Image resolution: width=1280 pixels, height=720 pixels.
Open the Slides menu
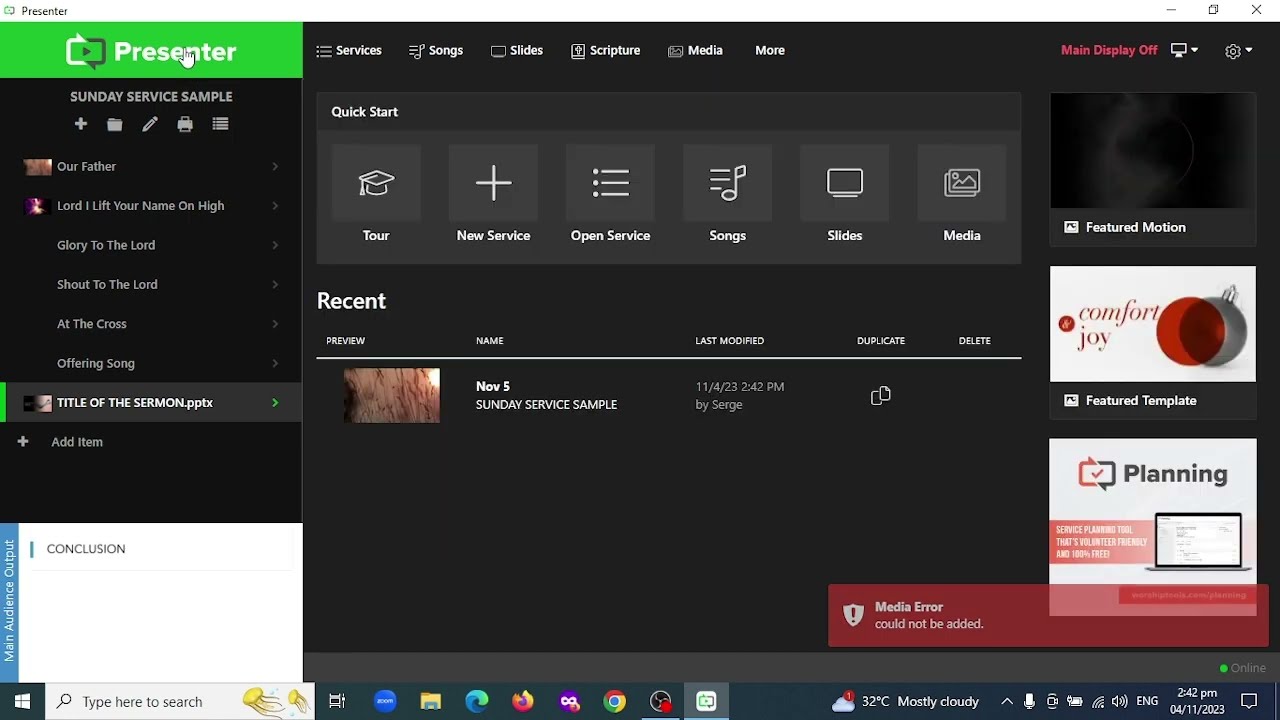coord(517,50)
